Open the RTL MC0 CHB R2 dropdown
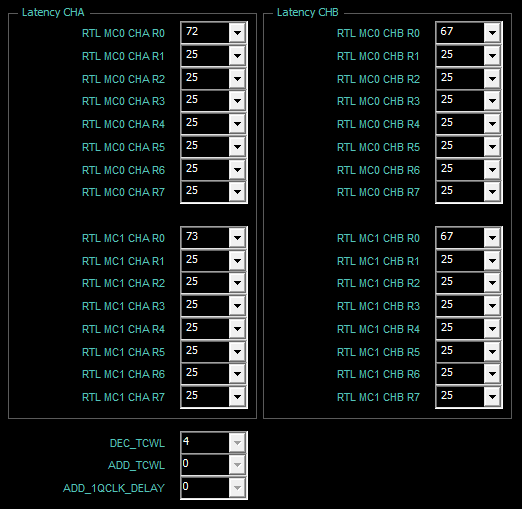This screenshot has width=522, height=509. pos(492,79)
